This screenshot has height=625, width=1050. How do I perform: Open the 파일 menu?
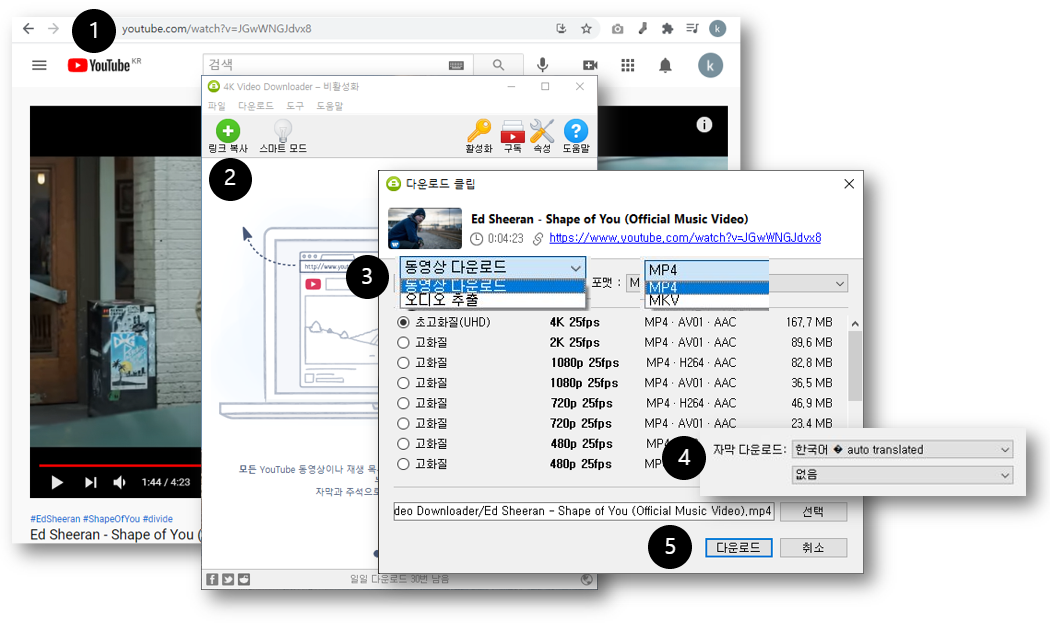click(x=216, y=106)
